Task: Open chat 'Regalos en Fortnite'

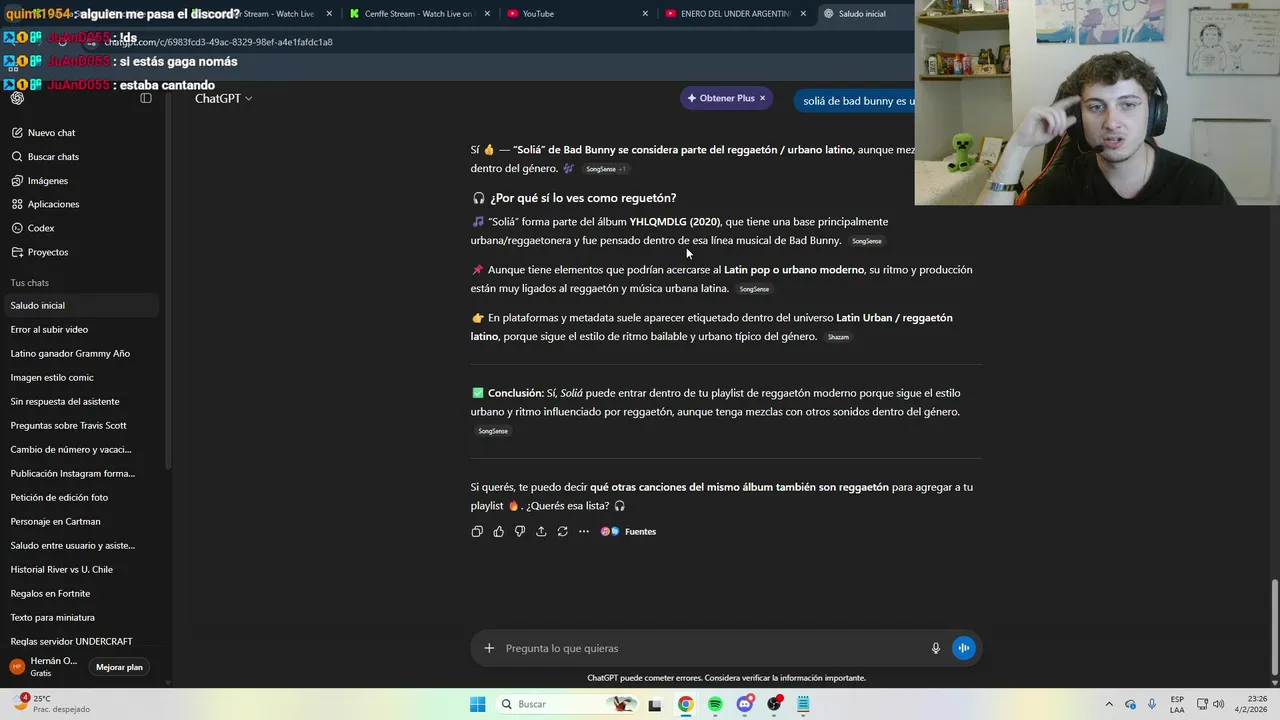Action: coord(80,593)
